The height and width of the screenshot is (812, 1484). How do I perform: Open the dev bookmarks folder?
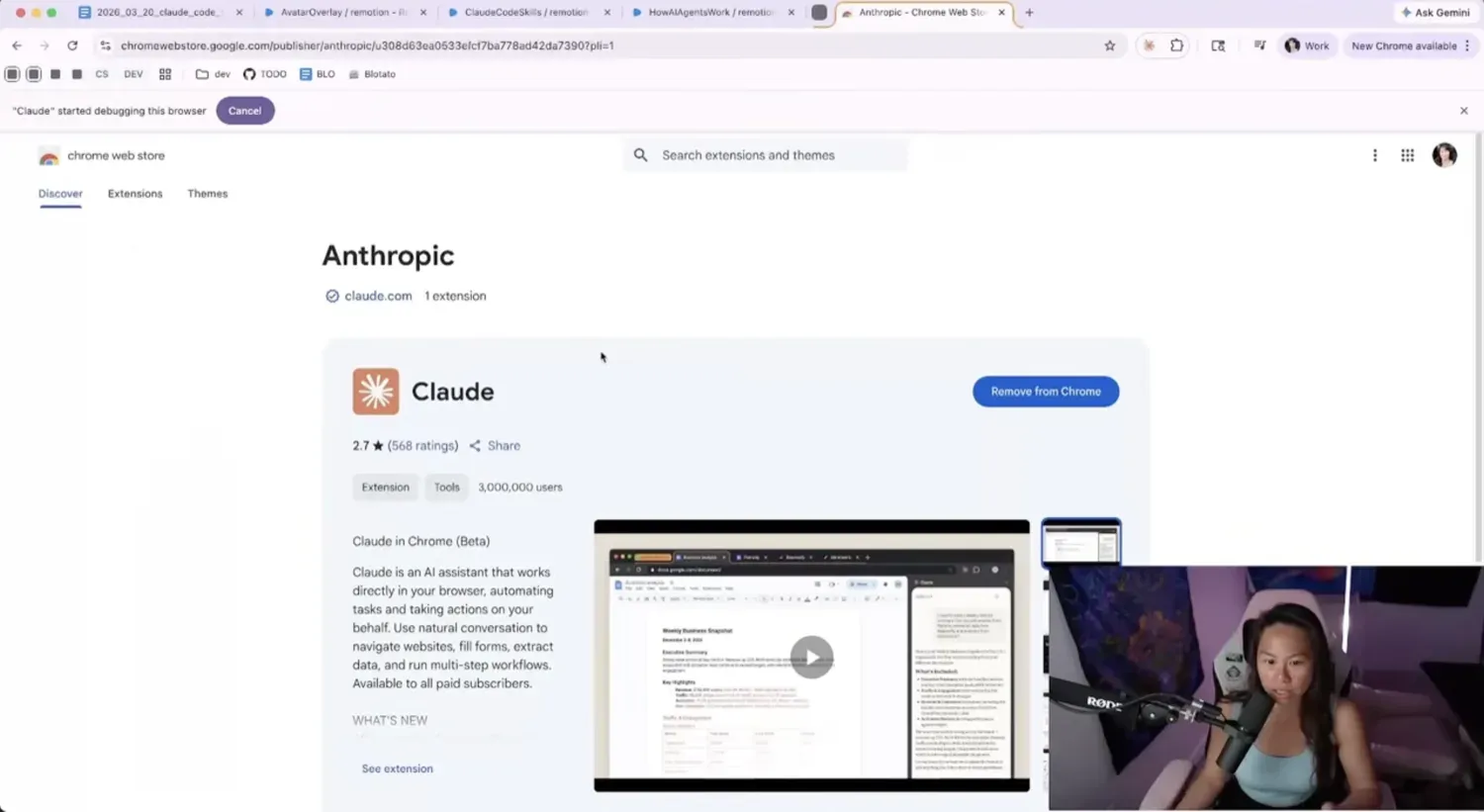point(213,74)
